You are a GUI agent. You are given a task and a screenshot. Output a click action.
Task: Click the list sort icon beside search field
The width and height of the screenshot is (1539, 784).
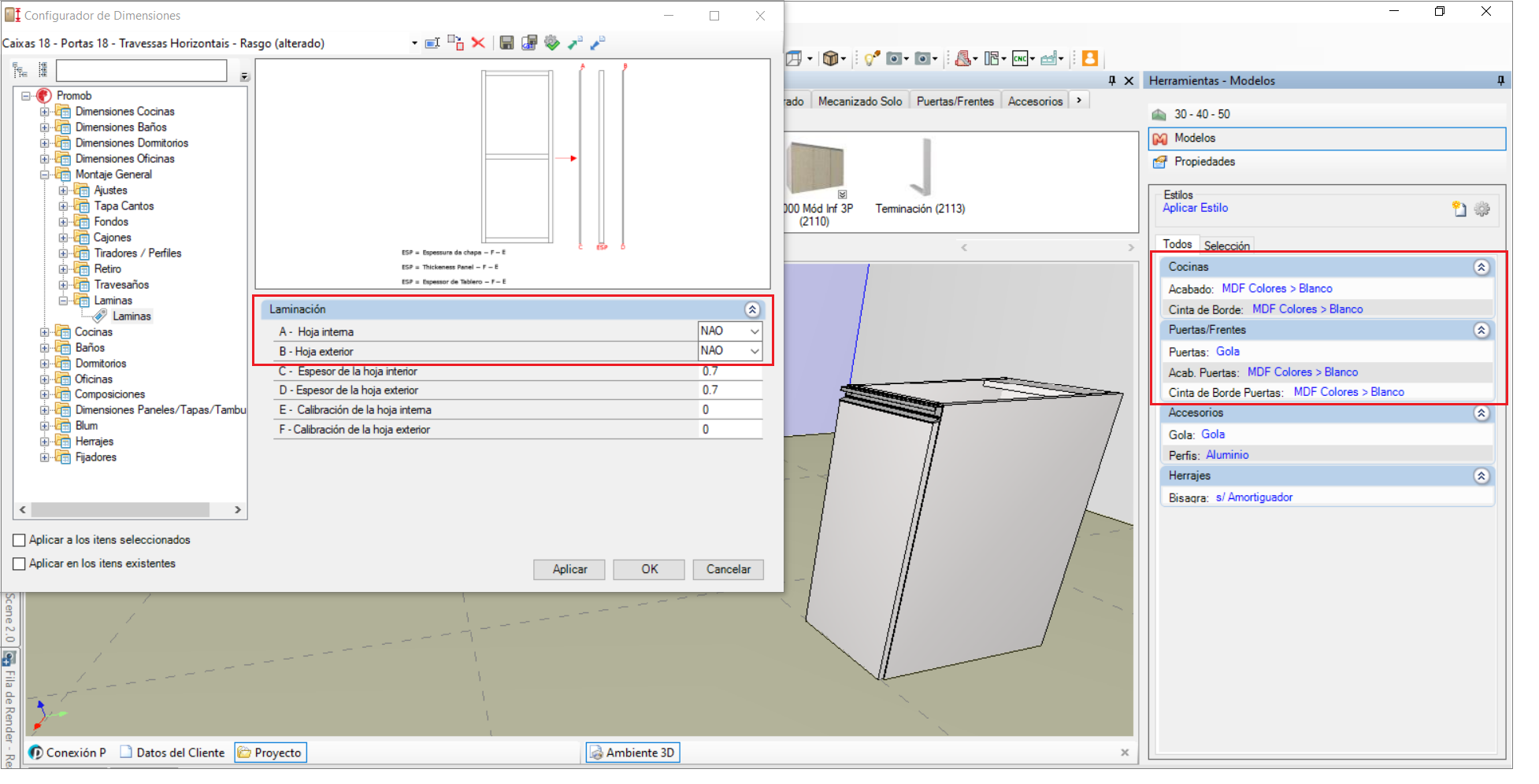click(x=43, y=70)
